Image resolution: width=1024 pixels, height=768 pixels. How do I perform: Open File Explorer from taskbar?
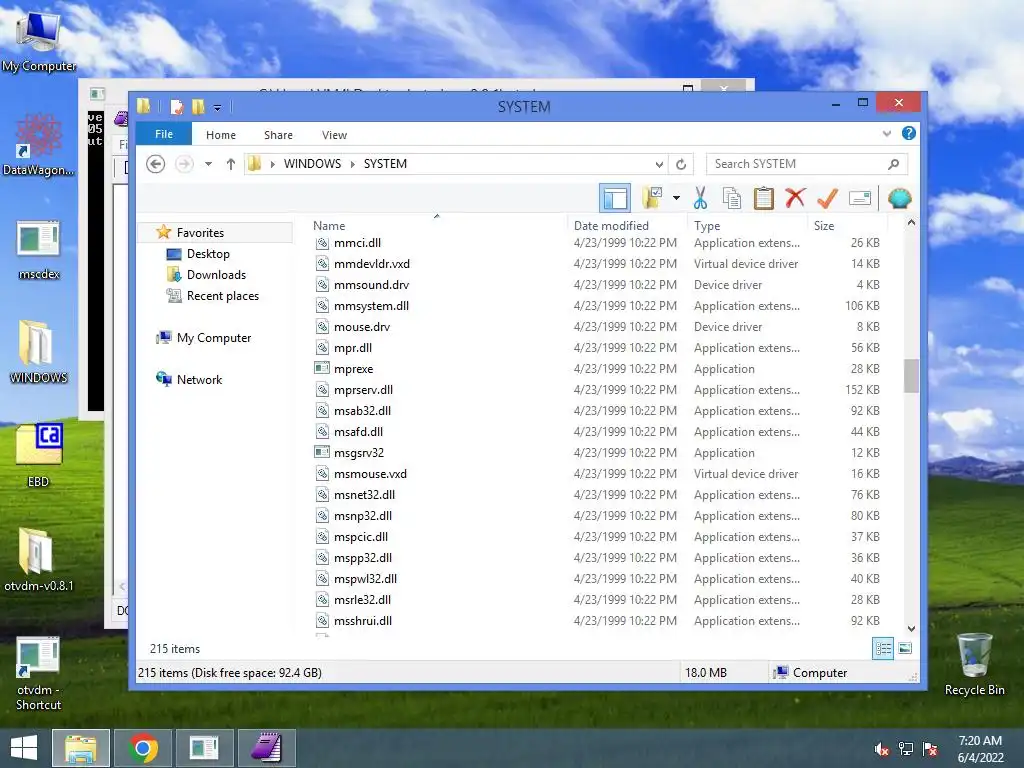click(x=80, y=748)
